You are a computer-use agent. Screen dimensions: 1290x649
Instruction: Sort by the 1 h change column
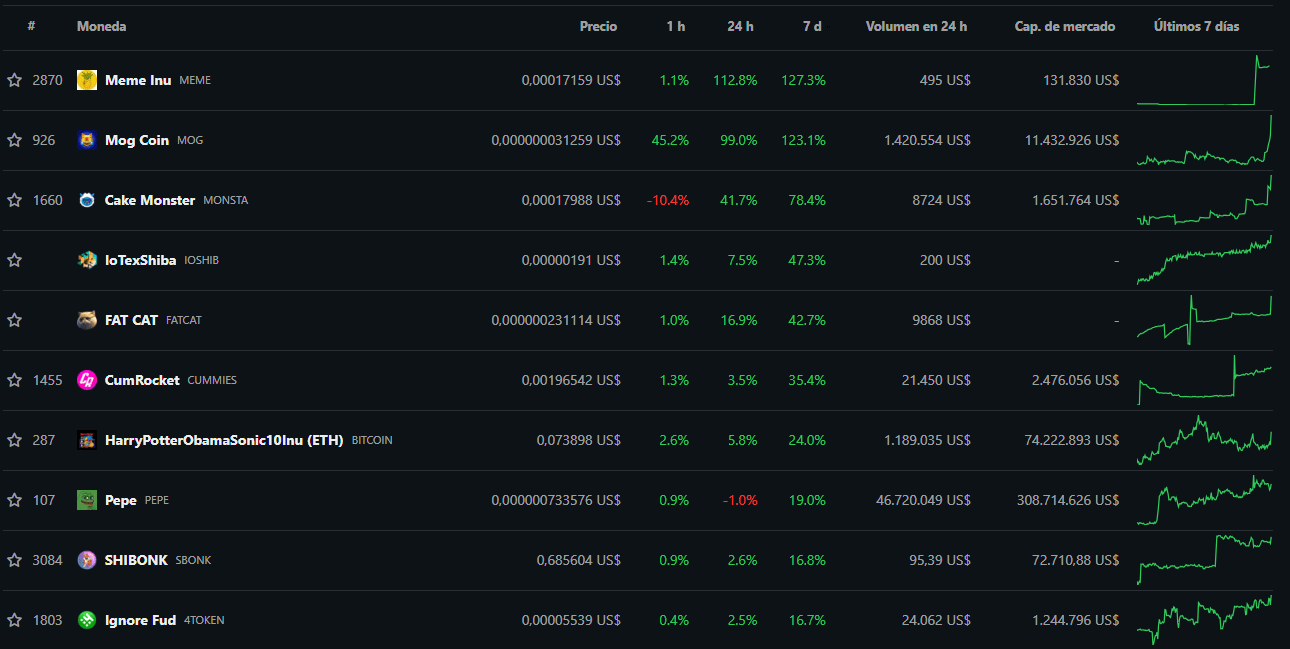(x=676, y=26)
